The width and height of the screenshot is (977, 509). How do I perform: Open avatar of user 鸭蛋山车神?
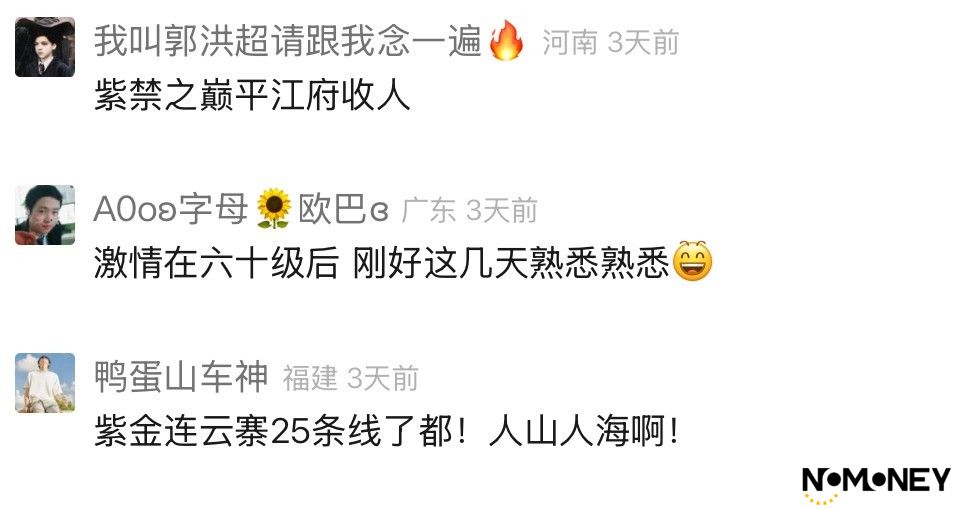pyautogui.click(x=45, y=383)
